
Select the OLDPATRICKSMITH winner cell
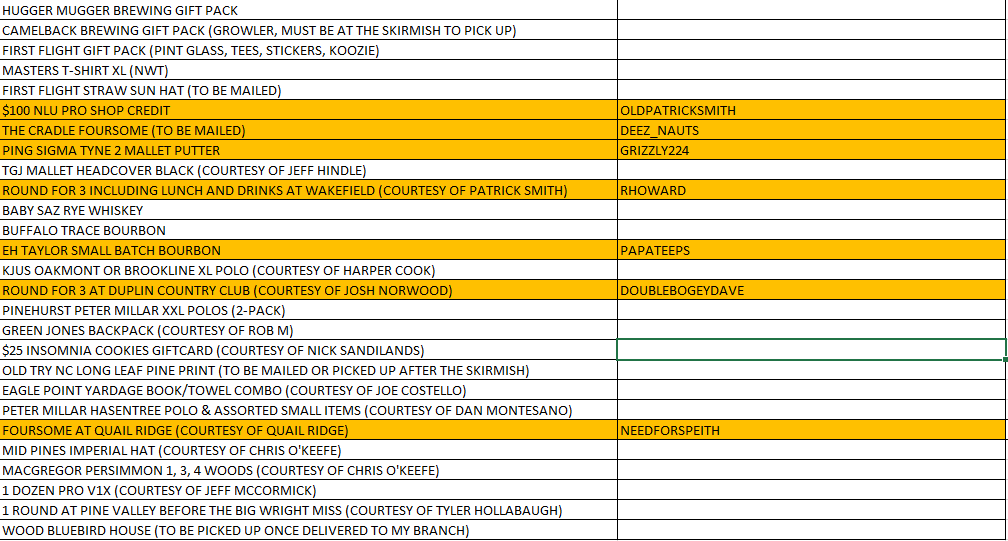point(811,110)
